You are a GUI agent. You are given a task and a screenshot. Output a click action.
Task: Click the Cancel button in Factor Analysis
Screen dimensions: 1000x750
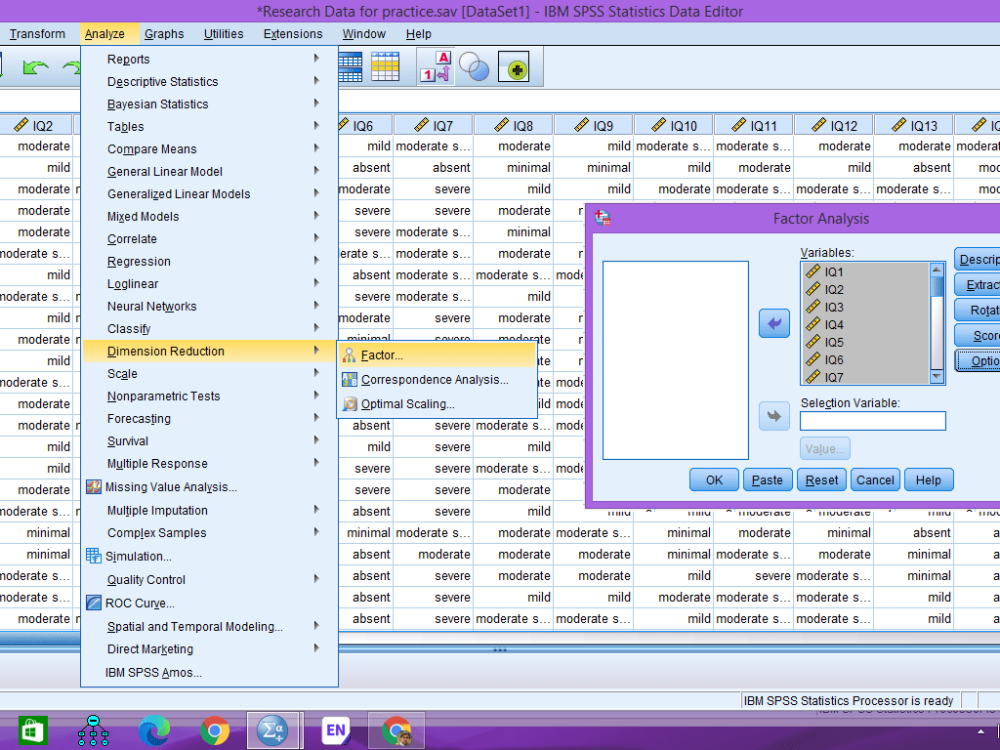pyautogui.click(x=875, y=480)
